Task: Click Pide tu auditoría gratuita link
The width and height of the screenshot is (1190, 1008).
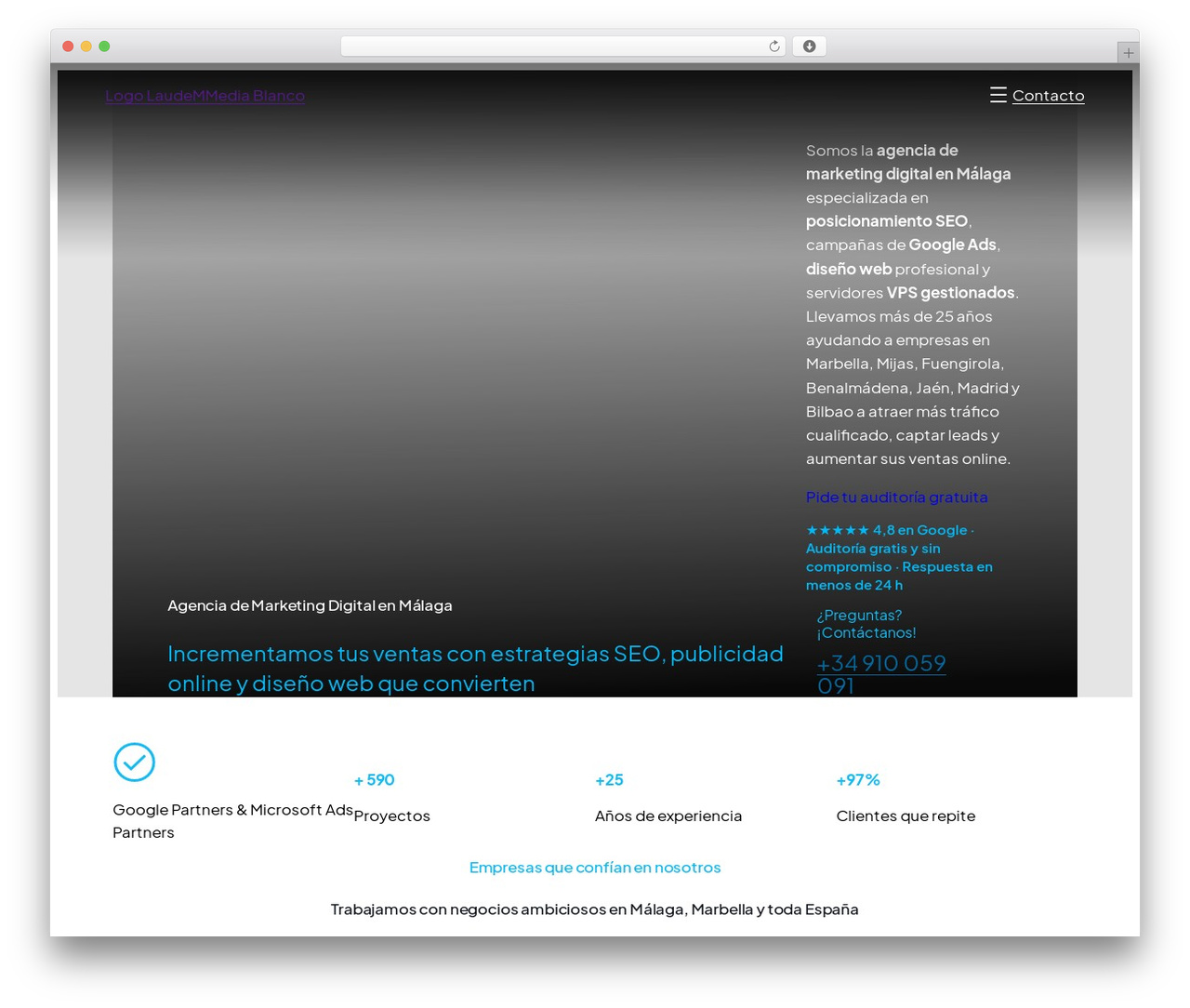Action: [x=897, y=497]
